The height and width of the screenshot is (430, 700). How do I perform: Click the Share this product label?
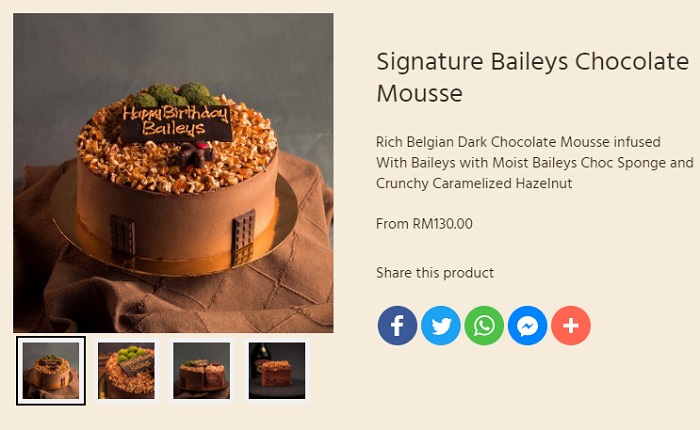click(x=435, y=273)
